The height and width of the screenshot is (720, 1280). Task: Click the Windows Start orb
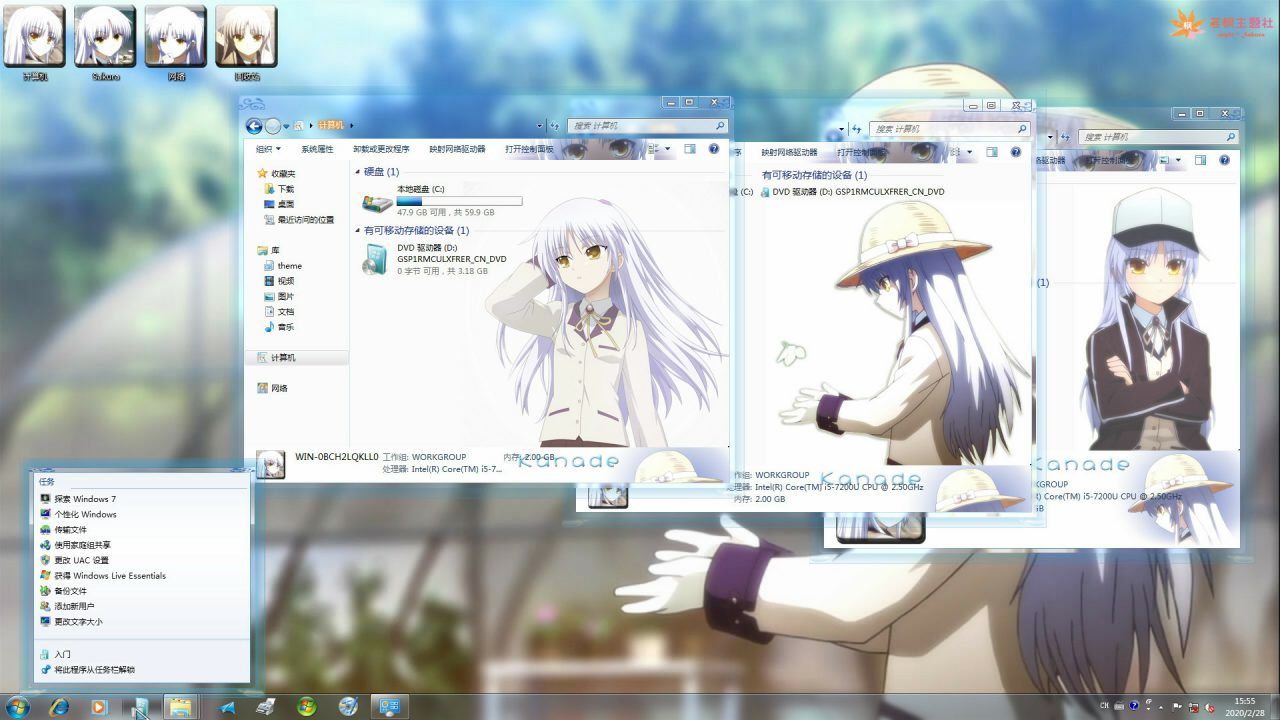18,707
